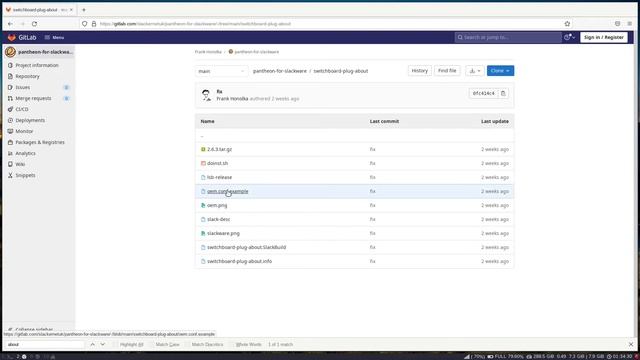Open the pantheon-for-slackware project avatar
Image resolution: width=640 pixels, height=360 pixels.
11,52
